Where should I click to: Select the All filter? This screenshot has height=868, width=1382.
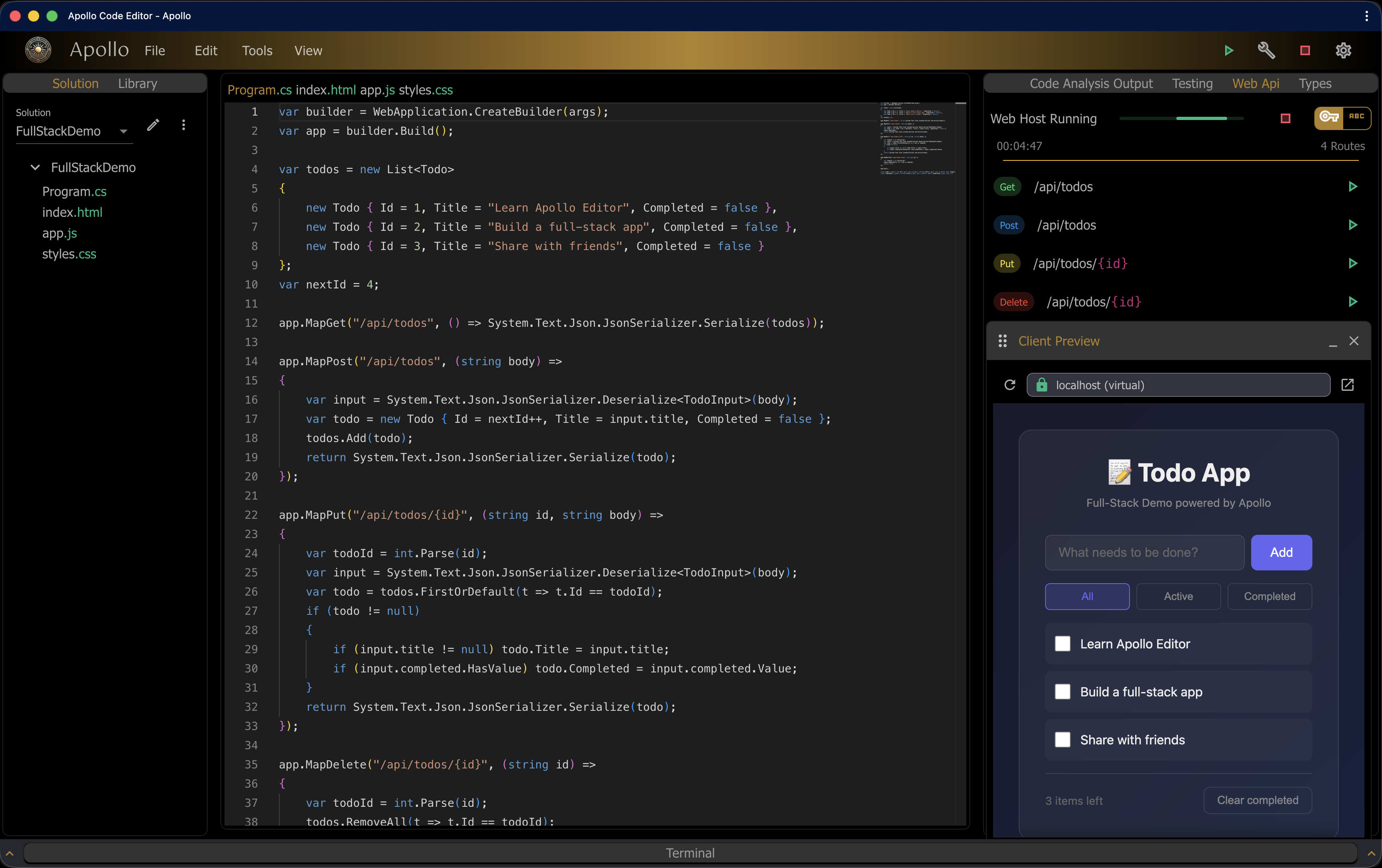point(1087,597)
